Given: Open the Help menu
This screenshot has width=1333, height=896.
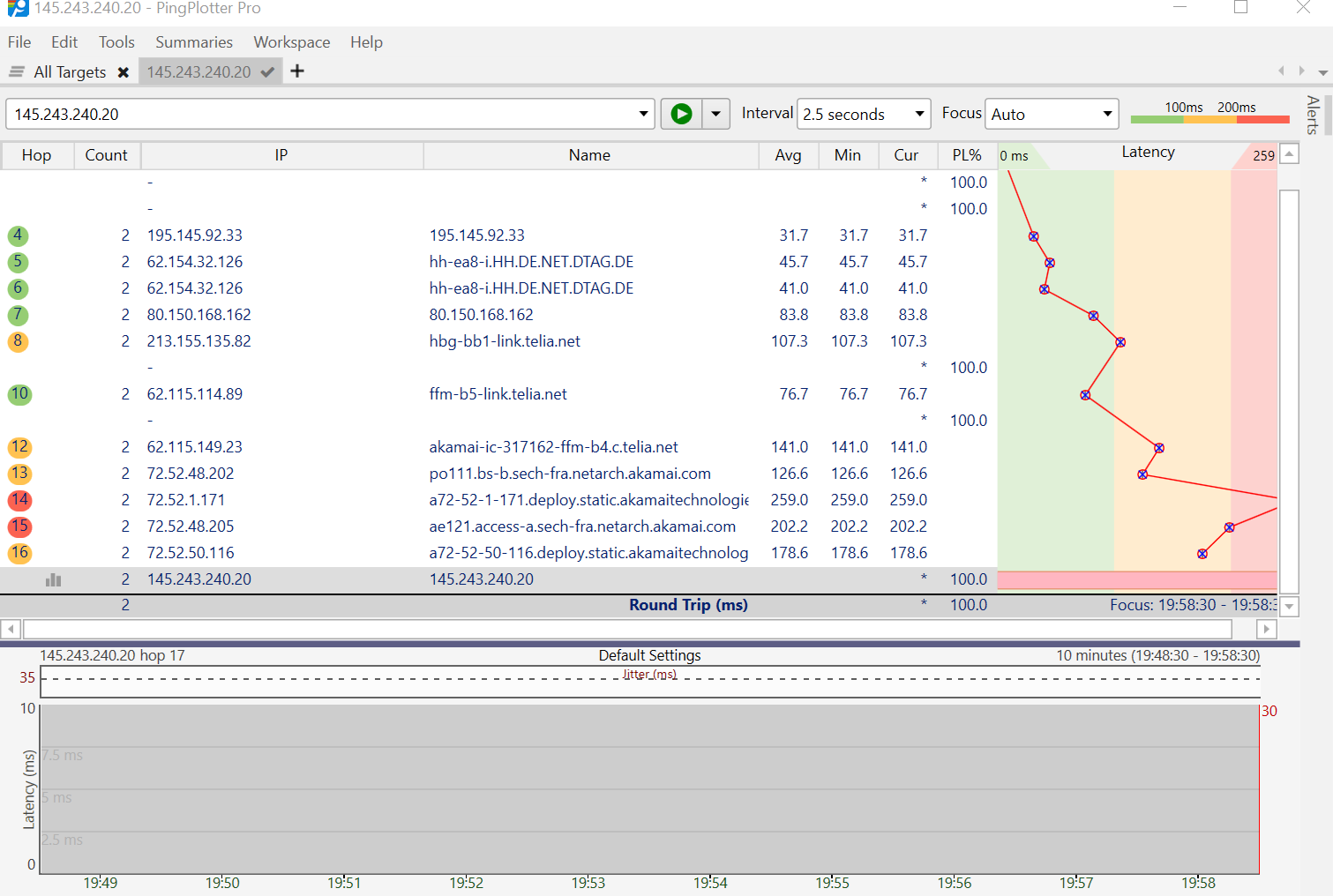Looking at the screenshot, I should click(x=366, y=42).
